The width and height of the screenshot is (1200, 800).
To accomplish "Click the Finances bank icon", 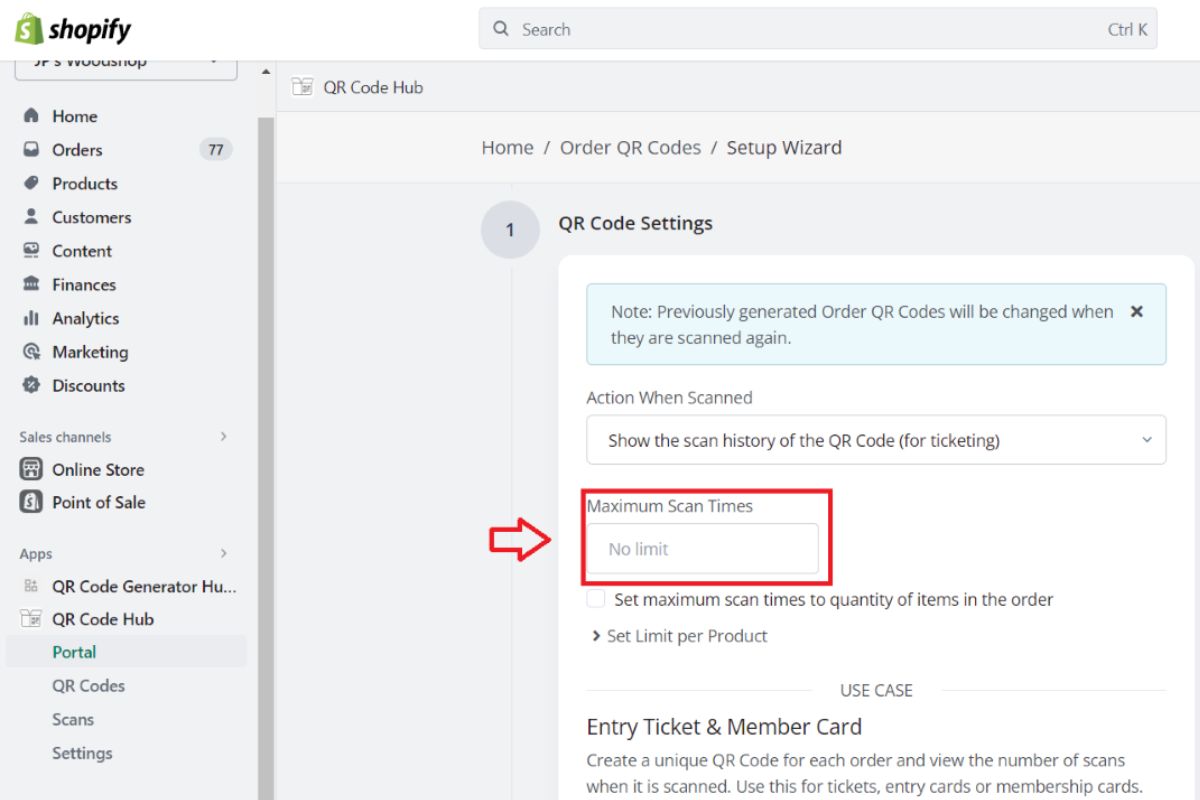I will 31,284.
